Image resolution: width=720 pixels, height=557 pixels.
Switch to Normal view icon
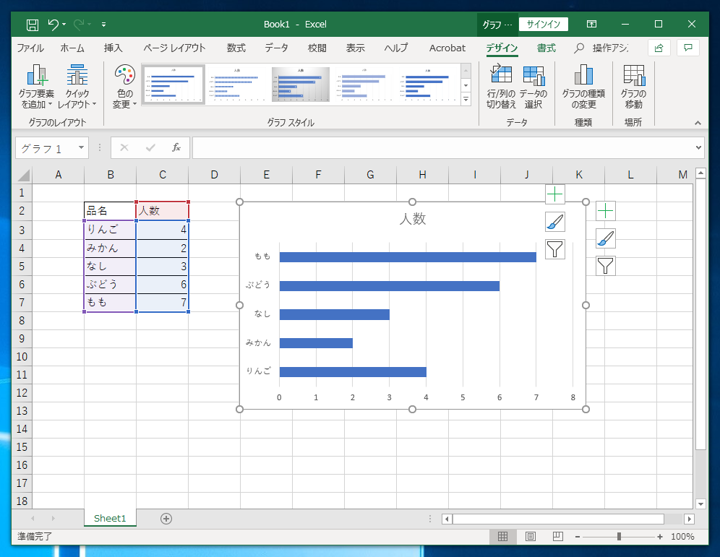[503, 536]
